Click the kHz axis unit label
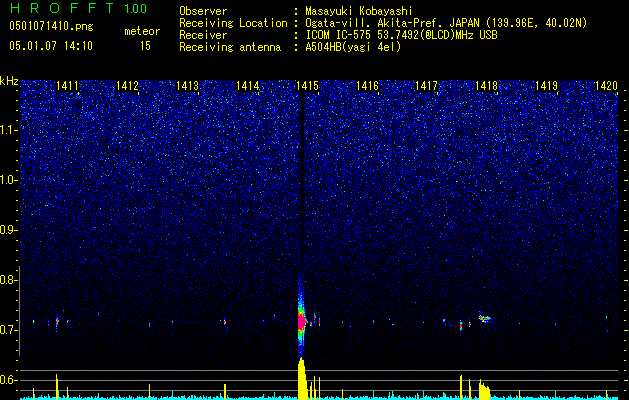 [9, 81]
